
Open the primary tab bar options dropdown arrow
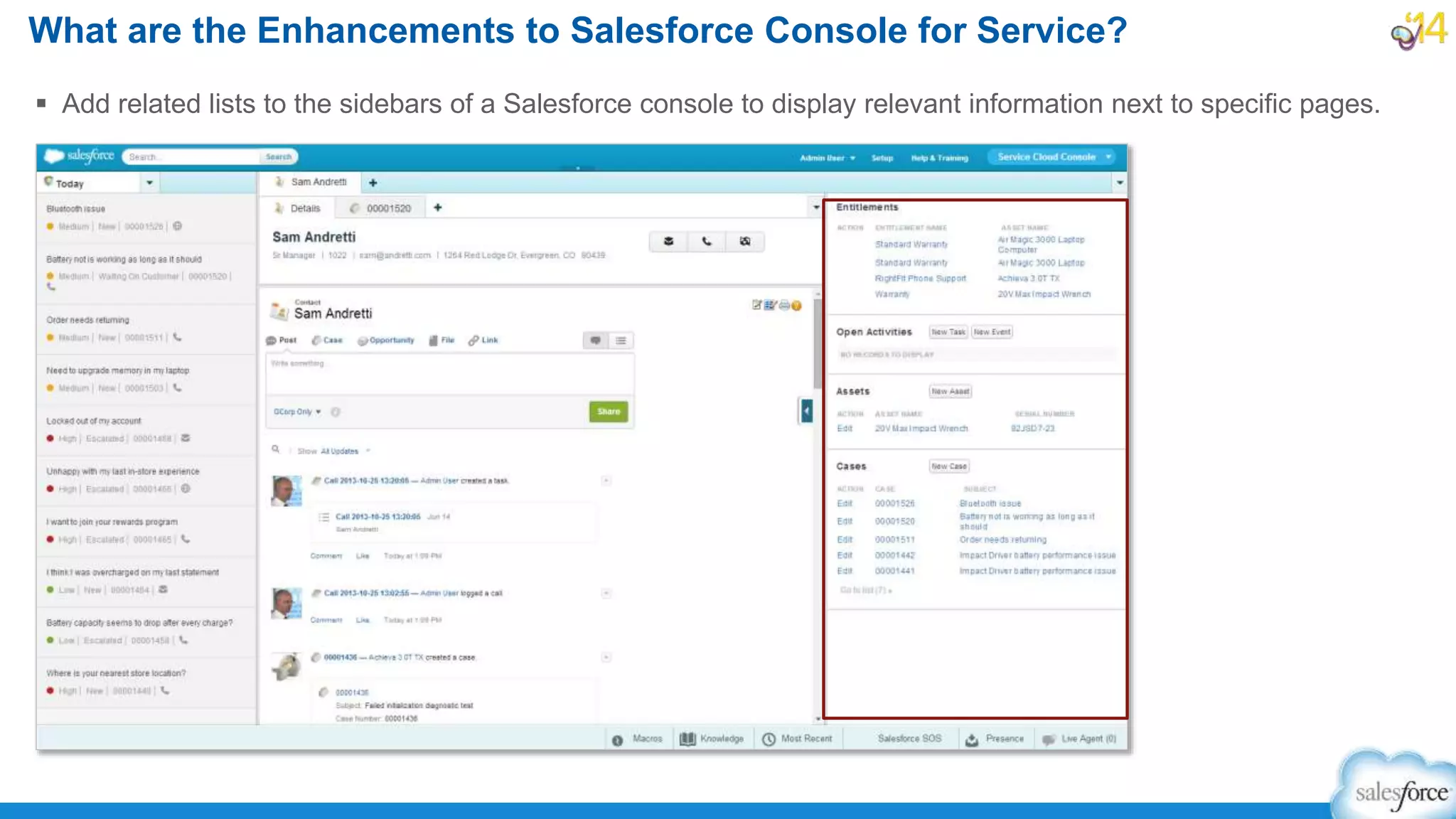pyautogui.click(x=1120, y=183)
